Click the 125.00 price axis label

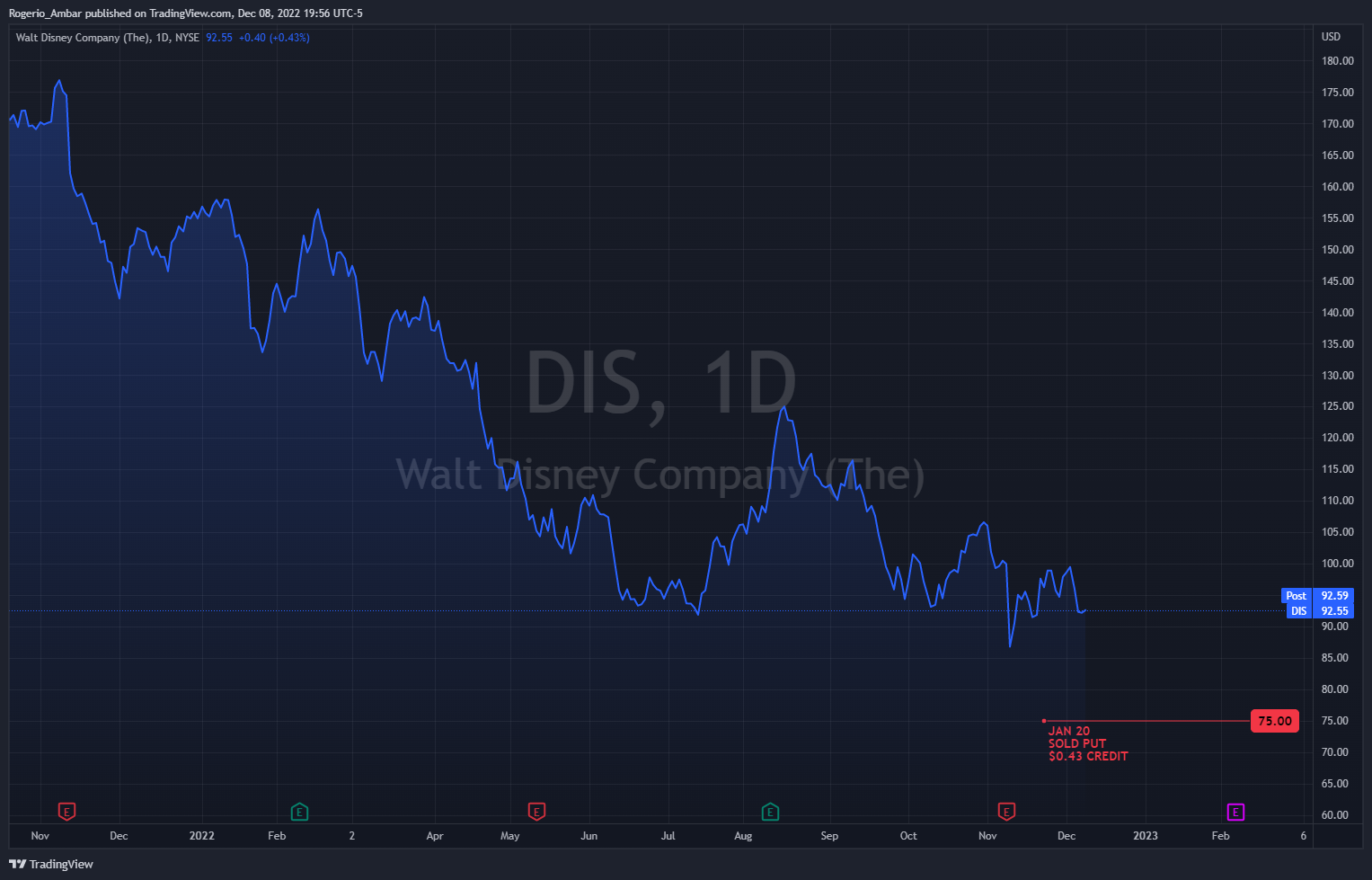click(1337, 406)
